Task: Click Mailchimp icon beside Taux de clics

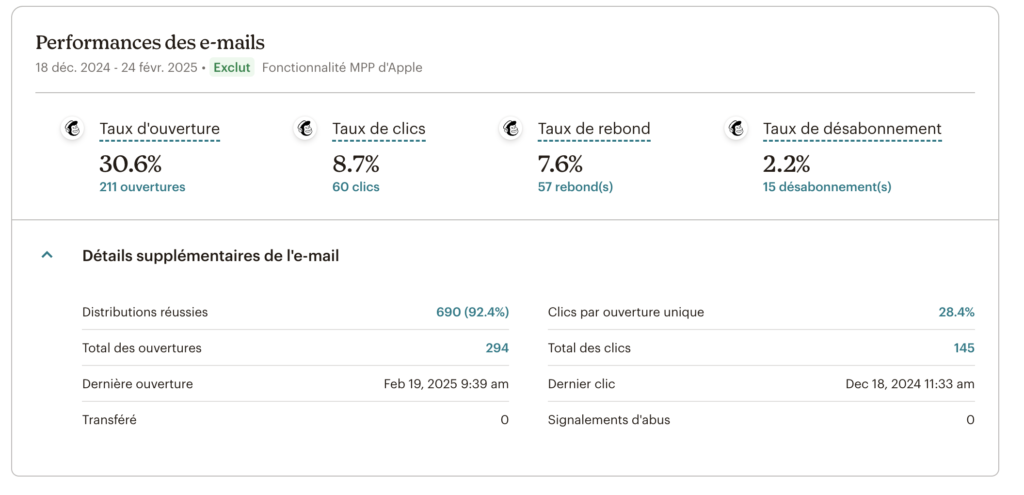Action: [305, 129]
